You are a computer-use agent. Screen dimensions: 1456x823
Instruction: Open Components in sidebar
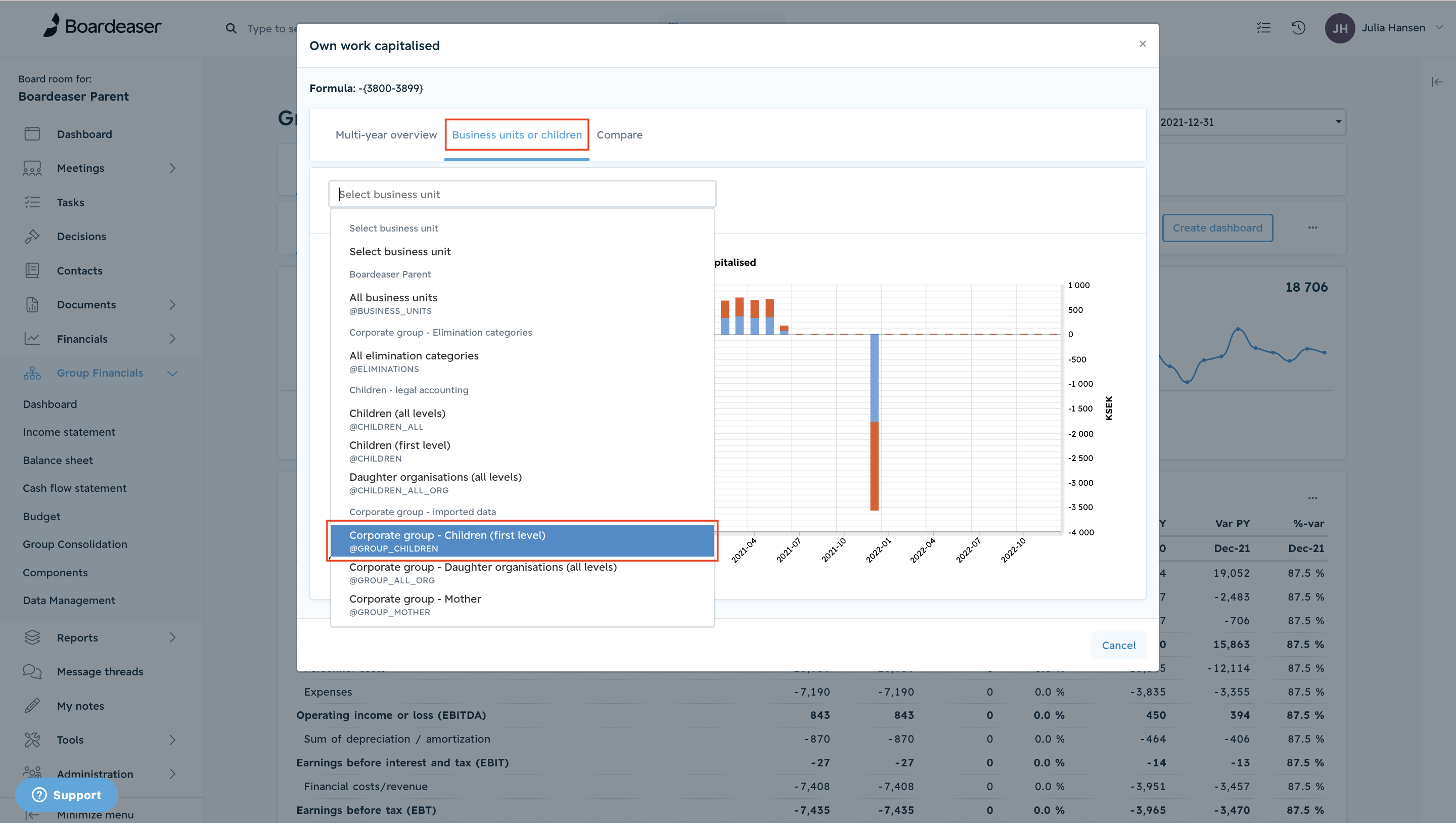click(x=56, y=572)
